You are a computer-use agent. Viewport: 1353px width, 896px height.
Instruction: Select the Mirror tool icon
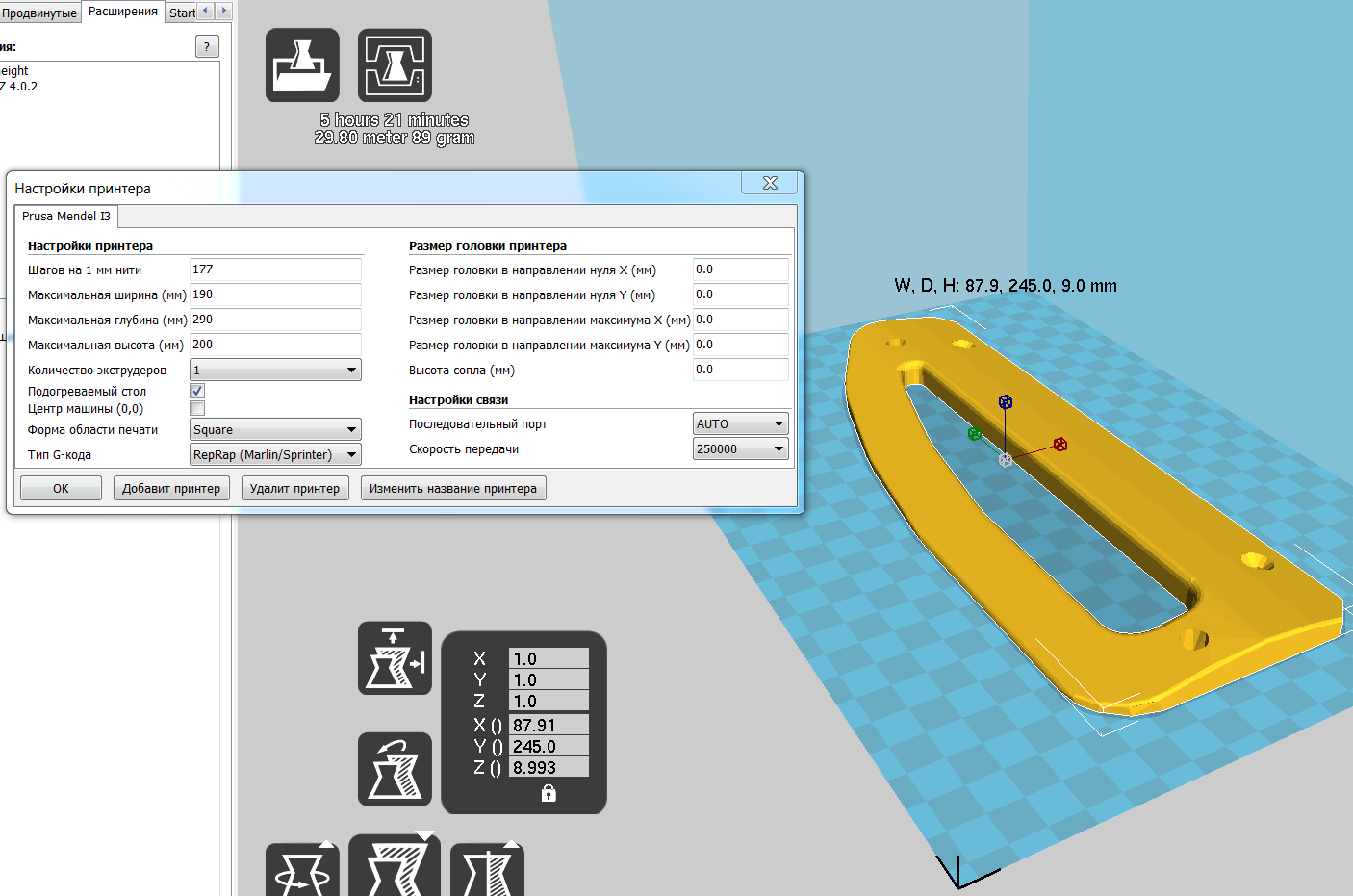point(487,871)
